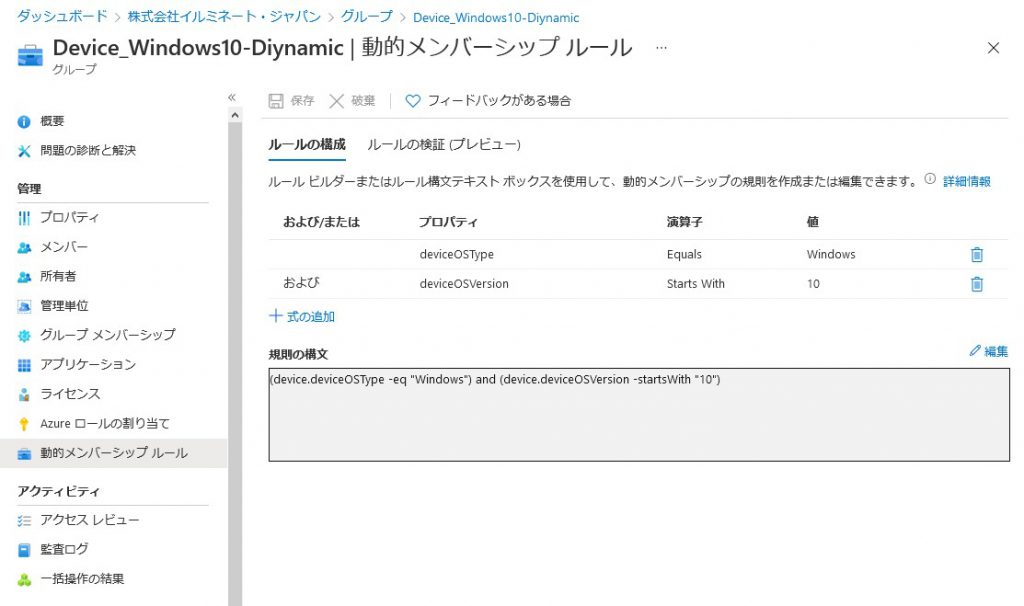Click 式の追加 to add expression
1024x606 pixels.
[302, 316]
